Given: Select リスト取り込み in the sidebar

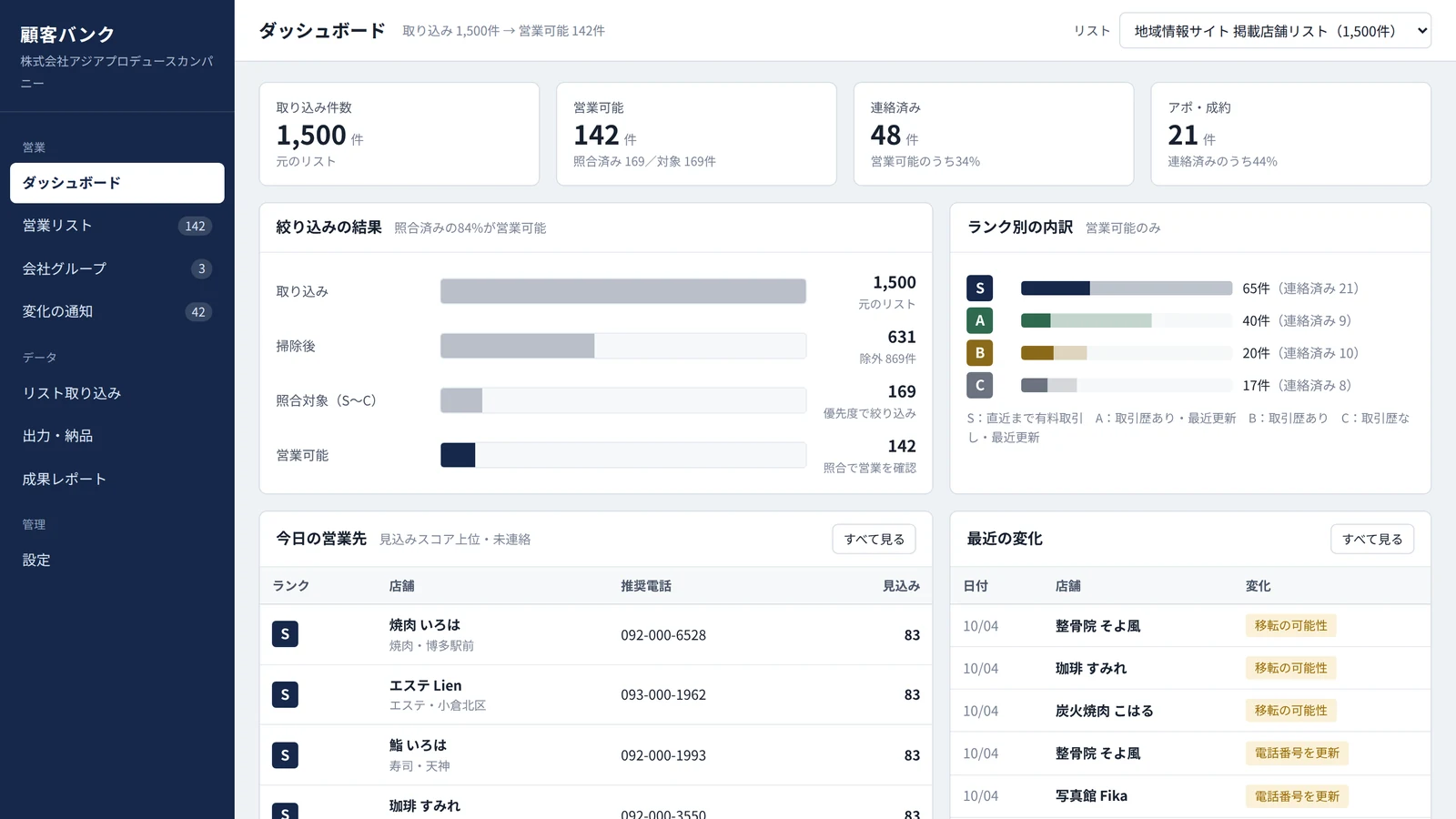Looking at the screenshot, I should pyautogui.click(x=117, y=393).
